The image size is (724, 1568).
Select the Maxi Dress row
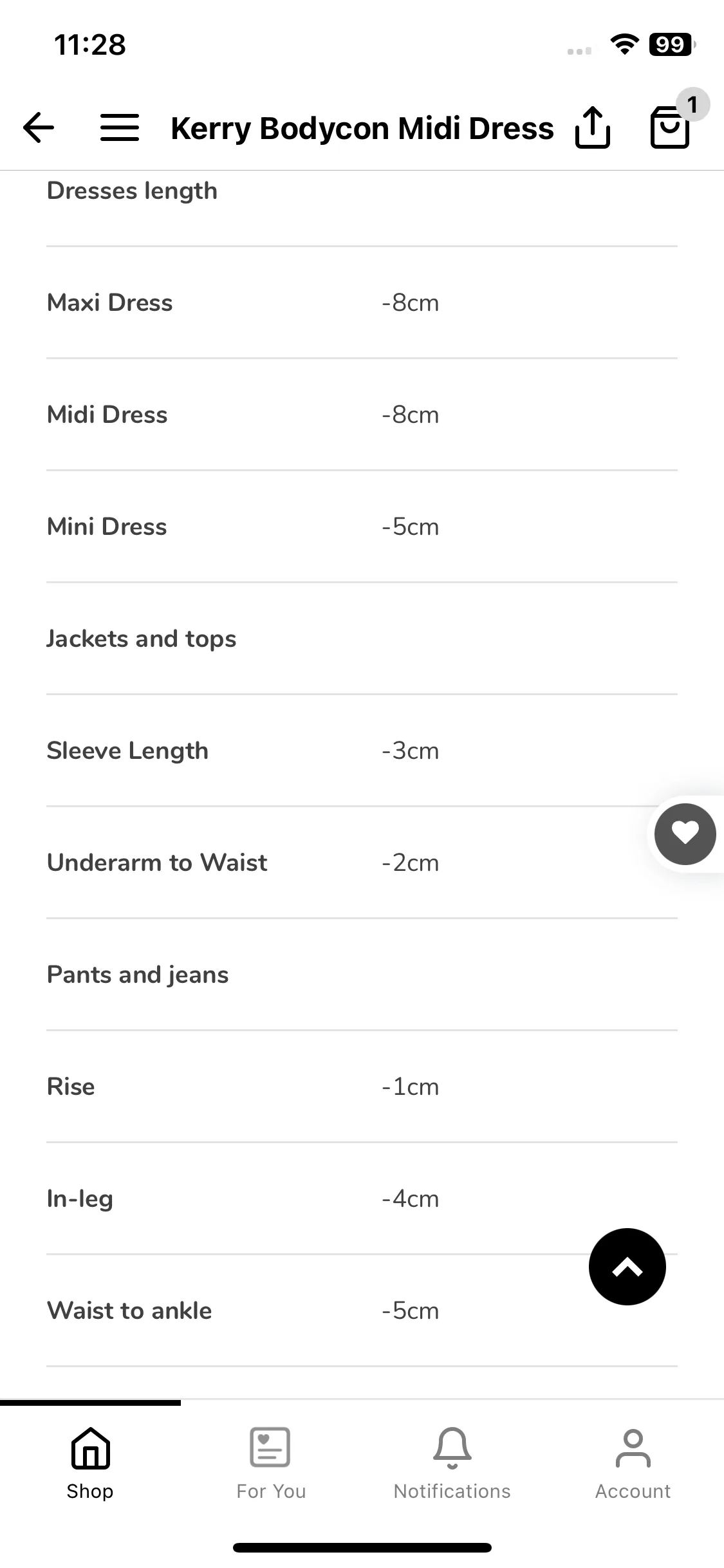pos(362,303)
